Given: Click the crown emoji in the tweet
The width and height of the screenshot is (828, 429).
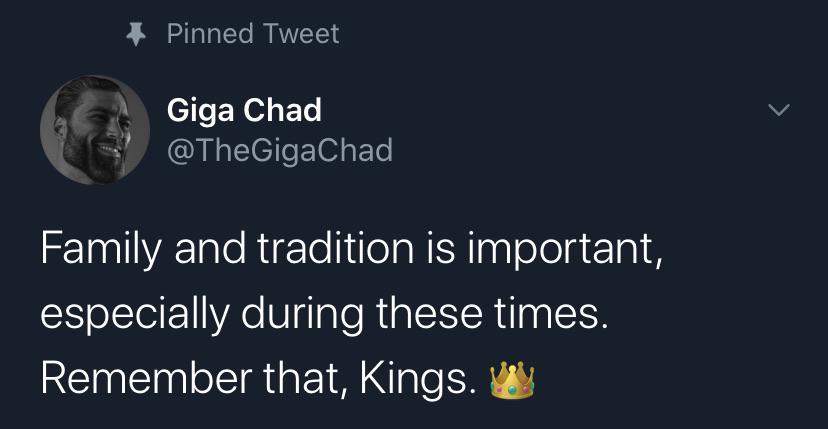Looking at the screenshot, I should (x=509, y=382).
